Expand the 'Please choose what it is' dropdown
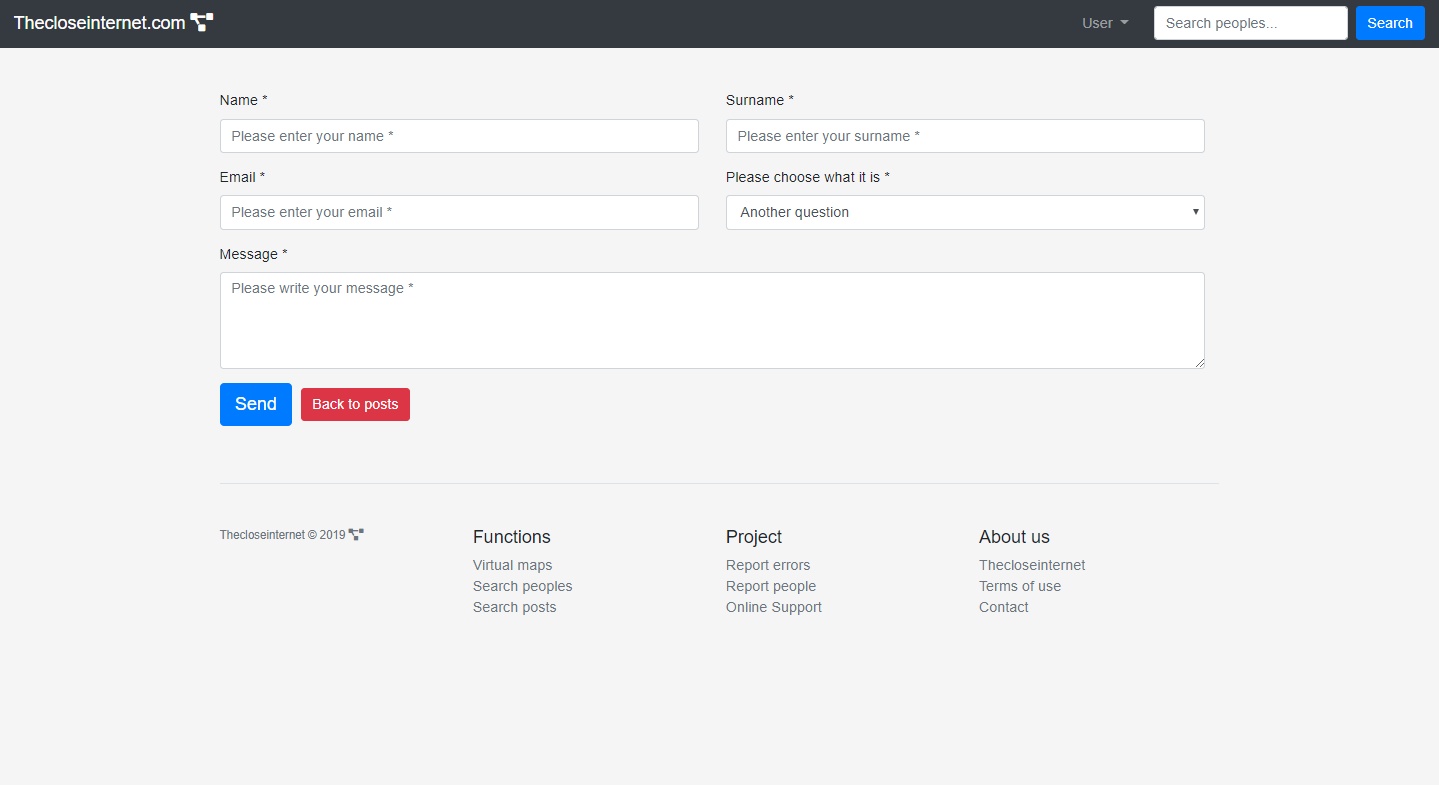Viewport: 1439px width, 785px height. tap(964, 212)
